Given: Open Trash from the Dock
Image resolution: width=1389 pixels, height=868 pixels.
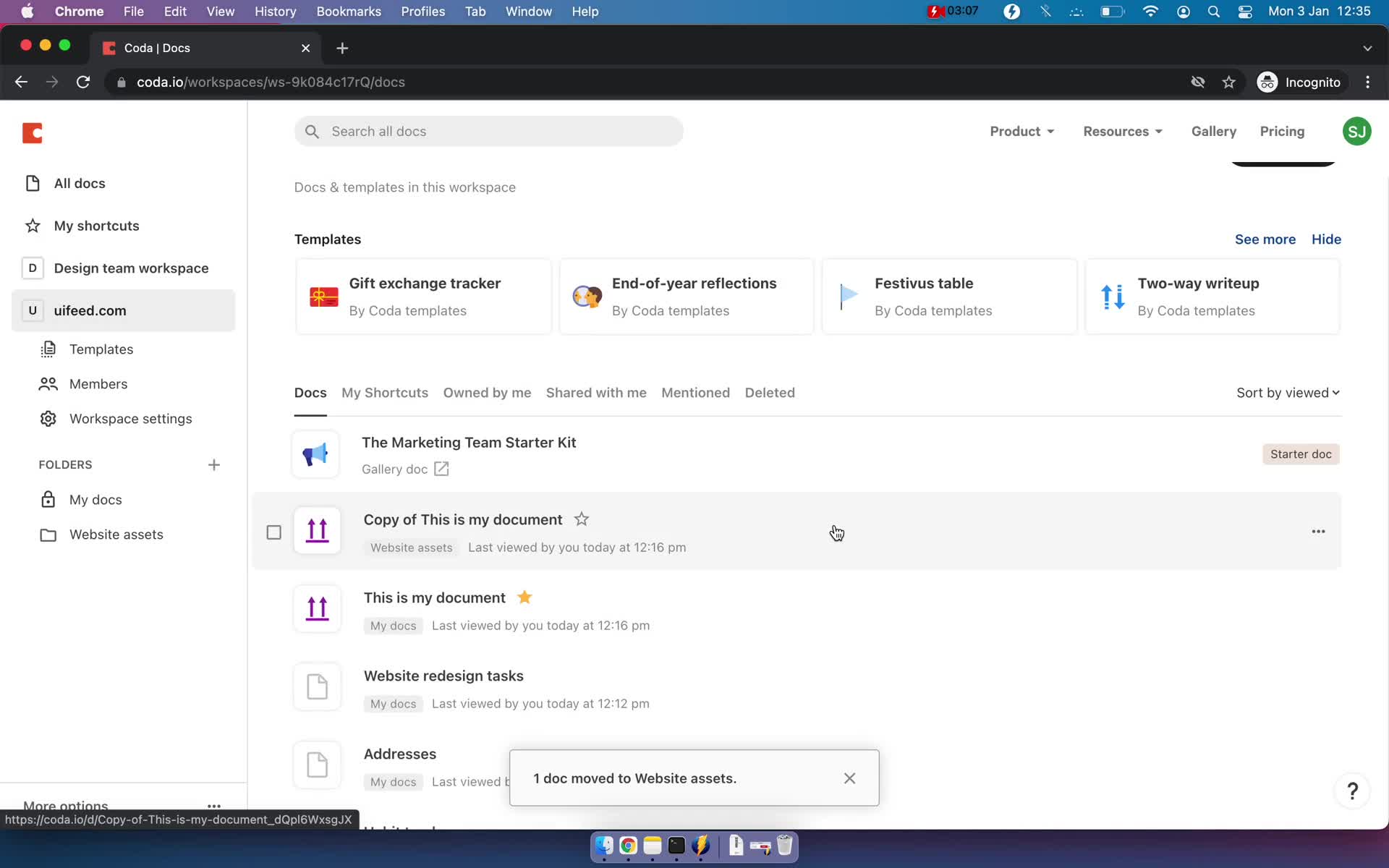Looking at the screenshot, I should pyautogui.click(x=784, y=846).
